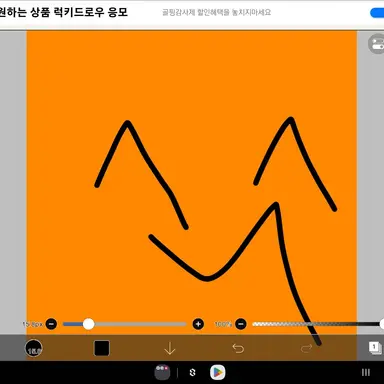
Task: Decrease brush thickness with minus button
Action: pyautogui.click(x=51, y=324)
